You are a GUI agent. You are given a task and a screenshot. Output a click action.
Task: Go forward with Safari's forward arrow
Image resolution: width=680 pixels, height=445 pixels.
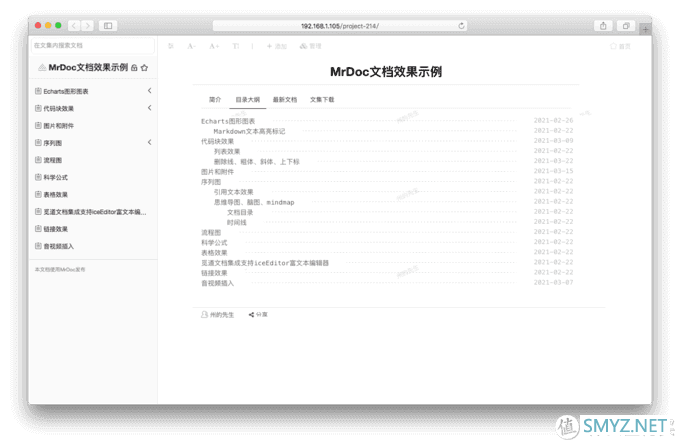tap(87, 26)
